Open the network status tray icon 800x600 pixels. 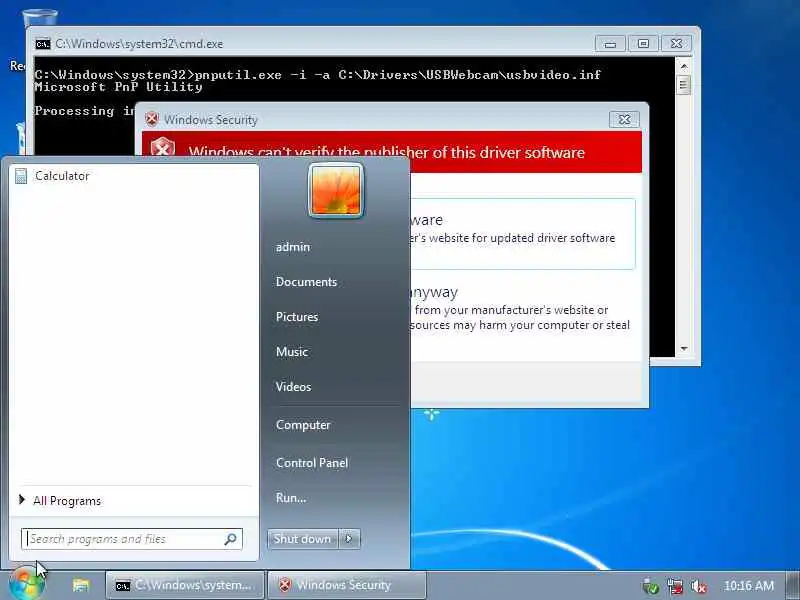pyautogui.click(x=674, y=586)
